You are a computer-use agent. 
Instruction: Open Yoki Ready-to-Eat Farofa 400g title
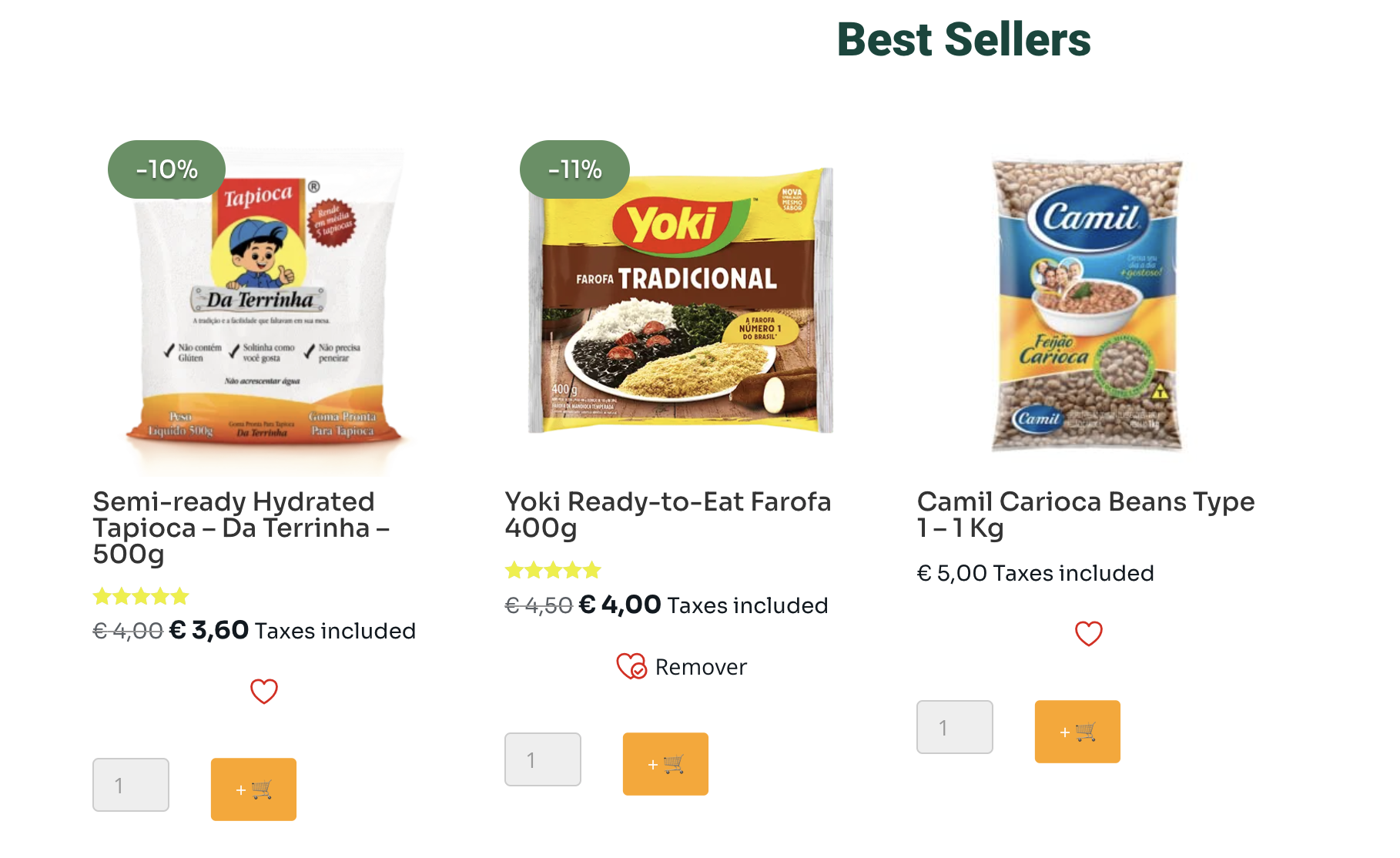[x=668, y=514]
